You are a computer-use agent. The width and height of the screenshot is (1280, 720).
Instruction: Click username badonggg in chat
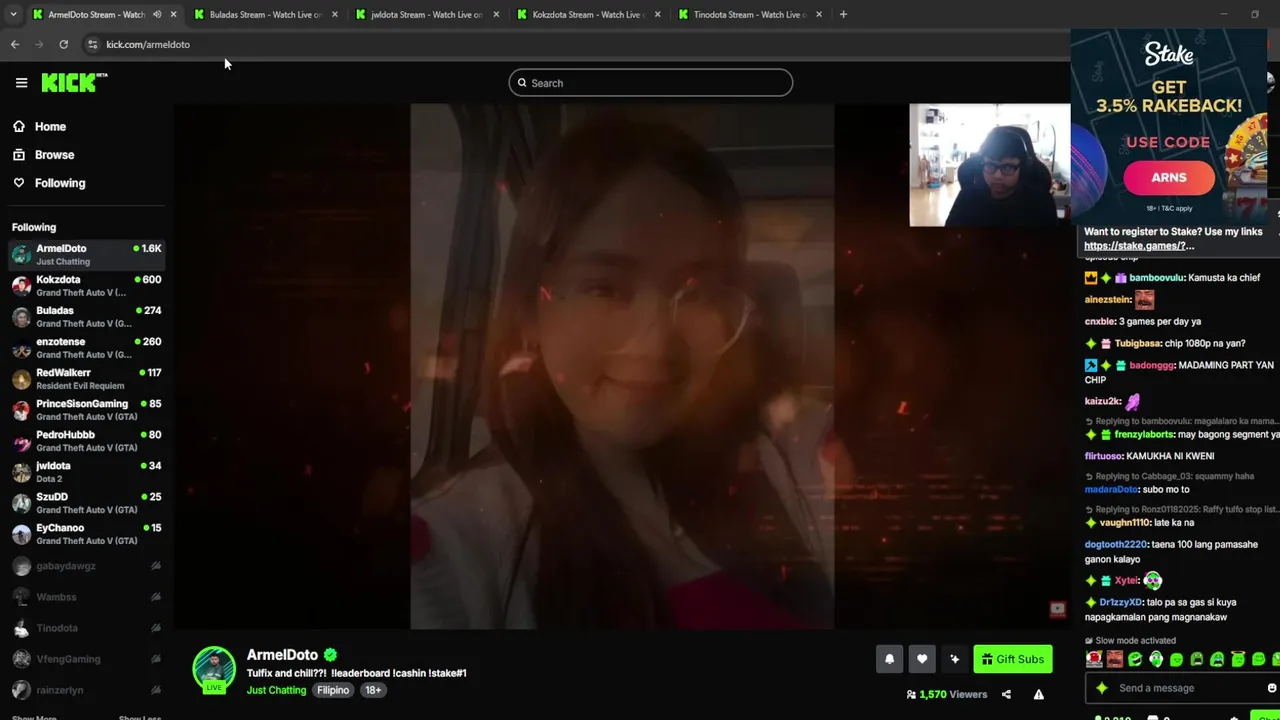(x=1152, y=366)
